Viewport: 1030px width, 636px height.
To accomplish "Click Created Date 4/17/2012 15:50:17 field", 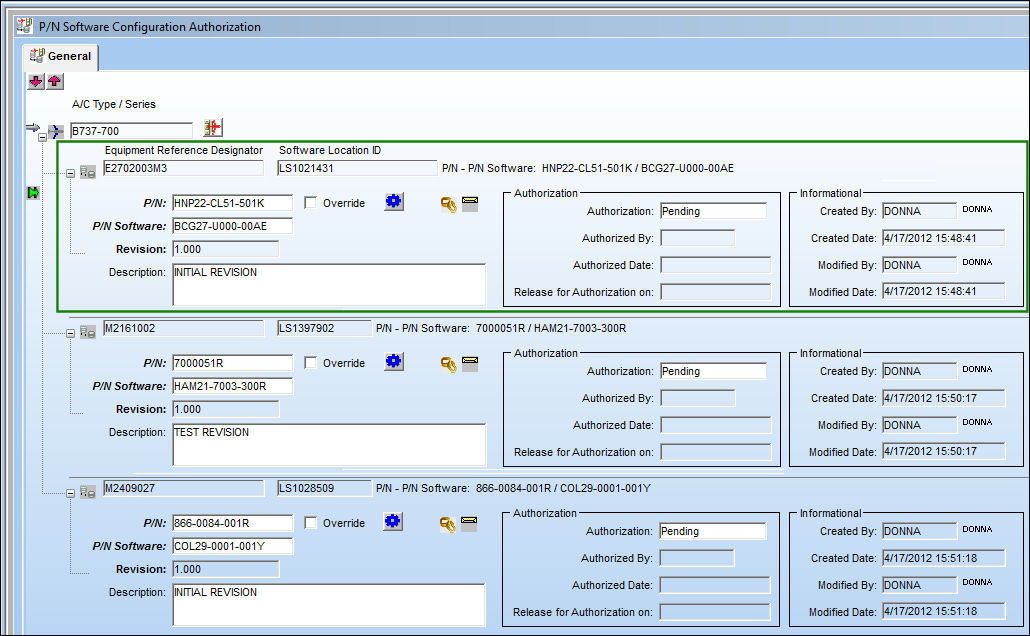I will (943, 398).
